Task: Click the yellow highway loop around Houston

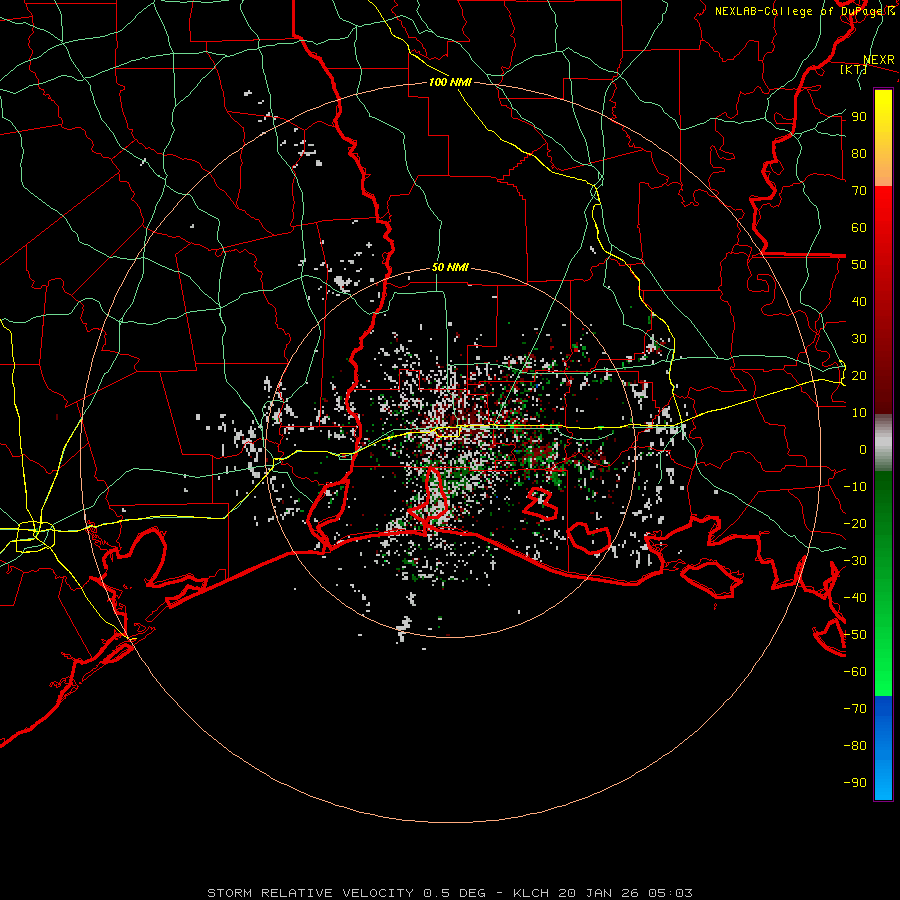Action: [36, 537]
